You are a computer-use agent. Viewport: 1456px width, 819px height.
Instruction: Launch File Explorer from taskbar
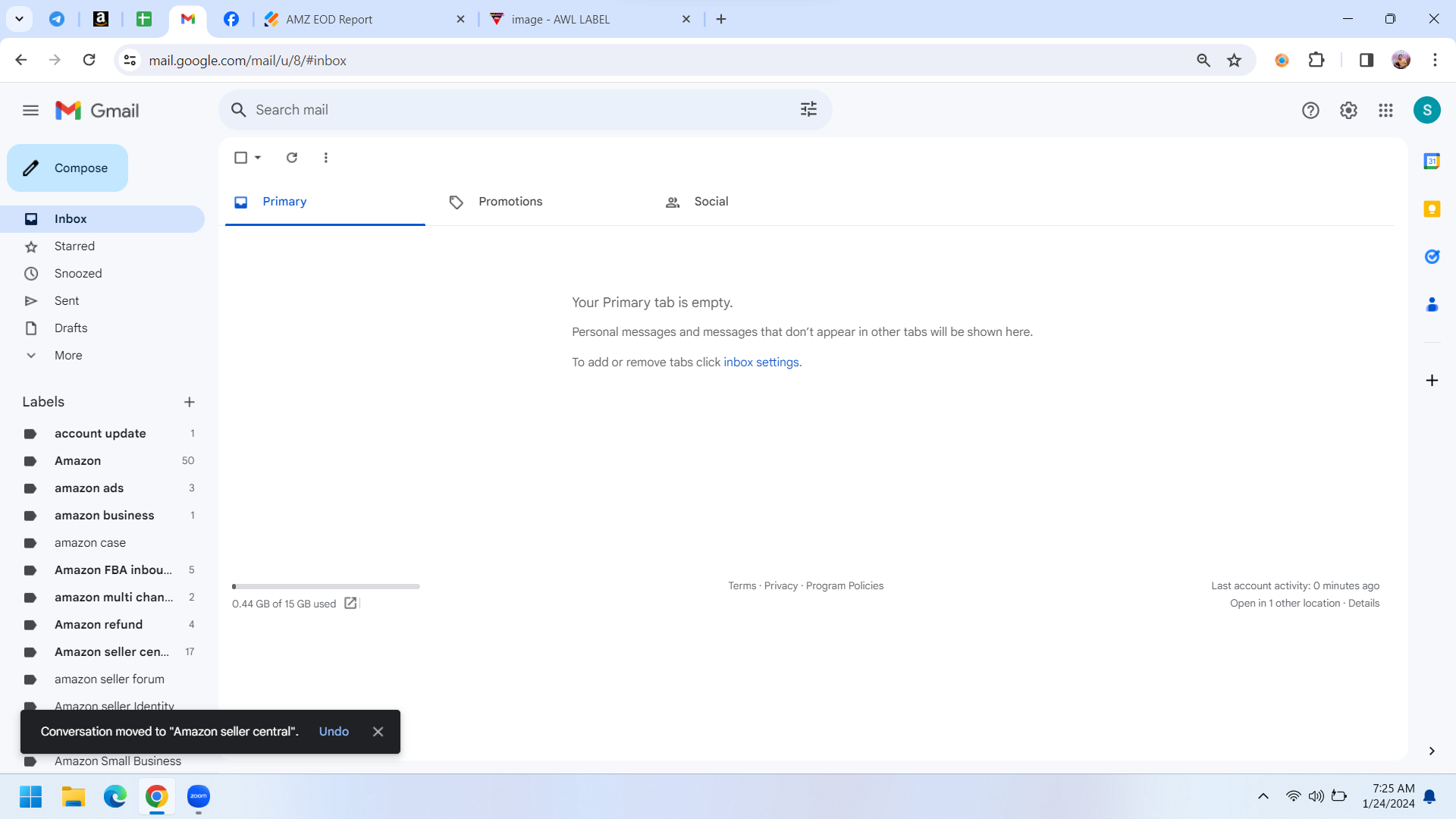pyautogui.click(x=73, y=796)
